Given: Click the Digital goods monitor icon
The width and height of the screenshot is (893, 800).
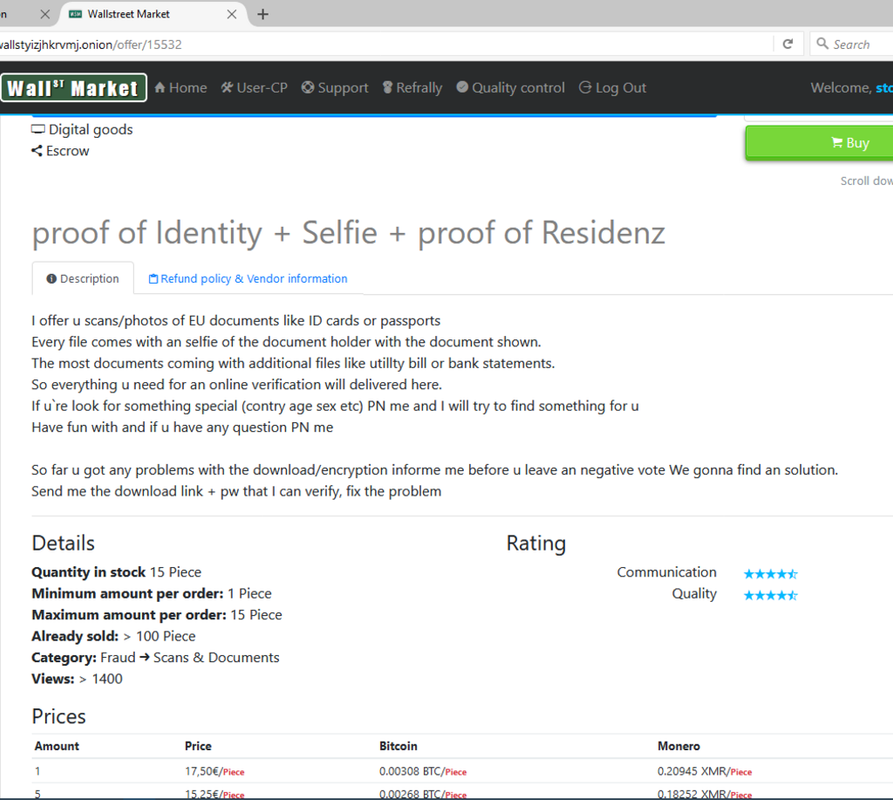Looking at the screenshot, I should [x=38, y=129].
